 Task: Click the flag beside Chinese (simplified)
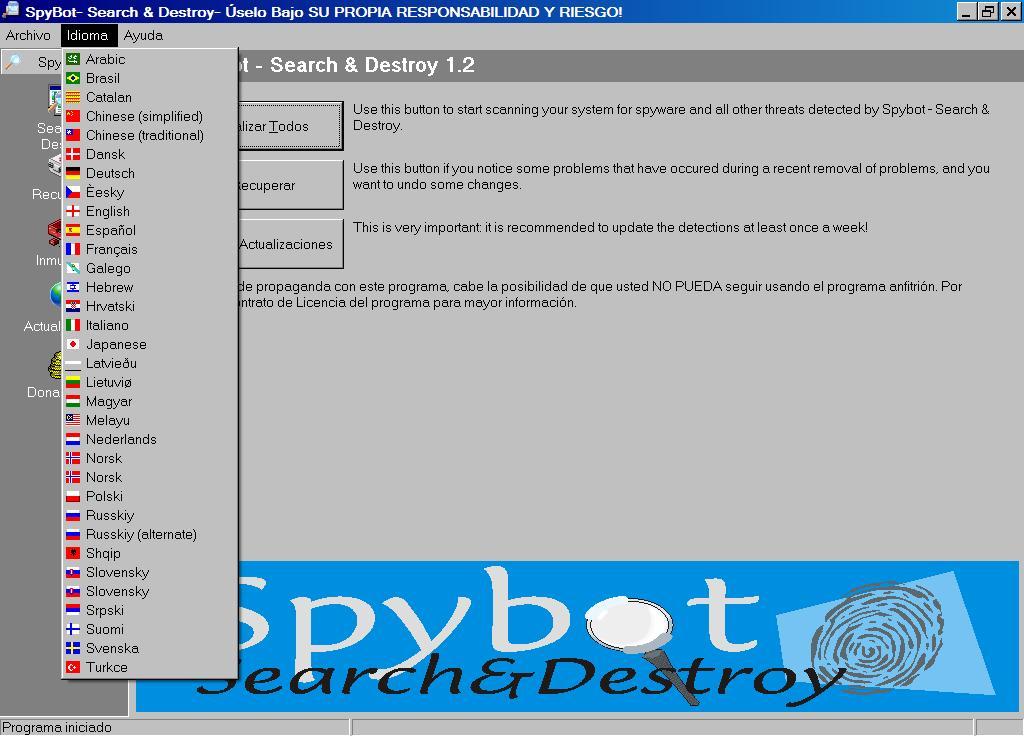[x=73, y=116]
